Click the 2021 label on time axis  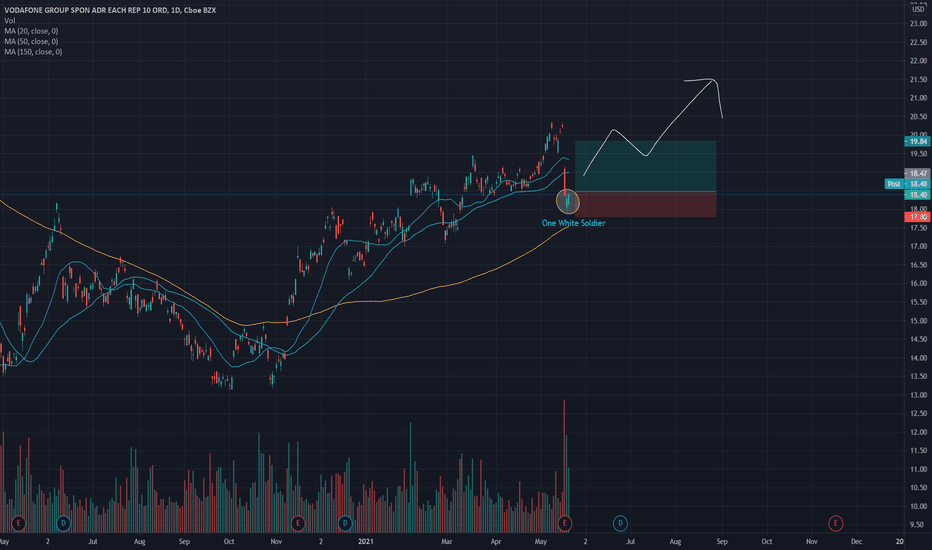tap(366, 542)
